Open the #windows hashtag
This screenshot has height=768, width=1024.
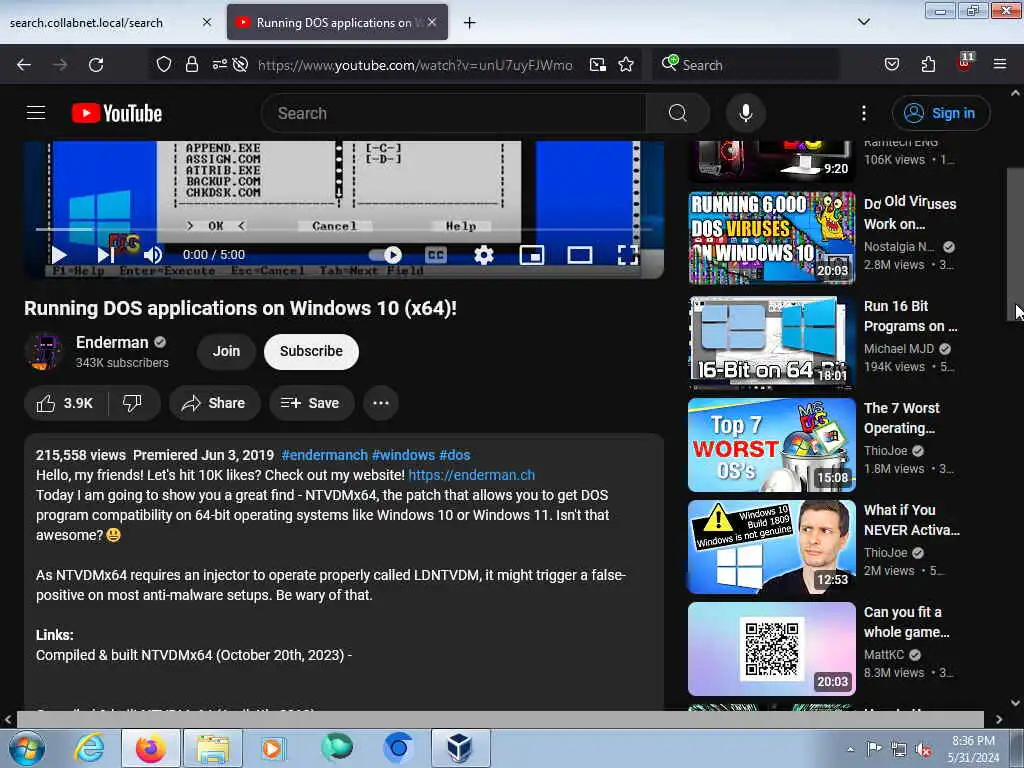coord(403,455)
